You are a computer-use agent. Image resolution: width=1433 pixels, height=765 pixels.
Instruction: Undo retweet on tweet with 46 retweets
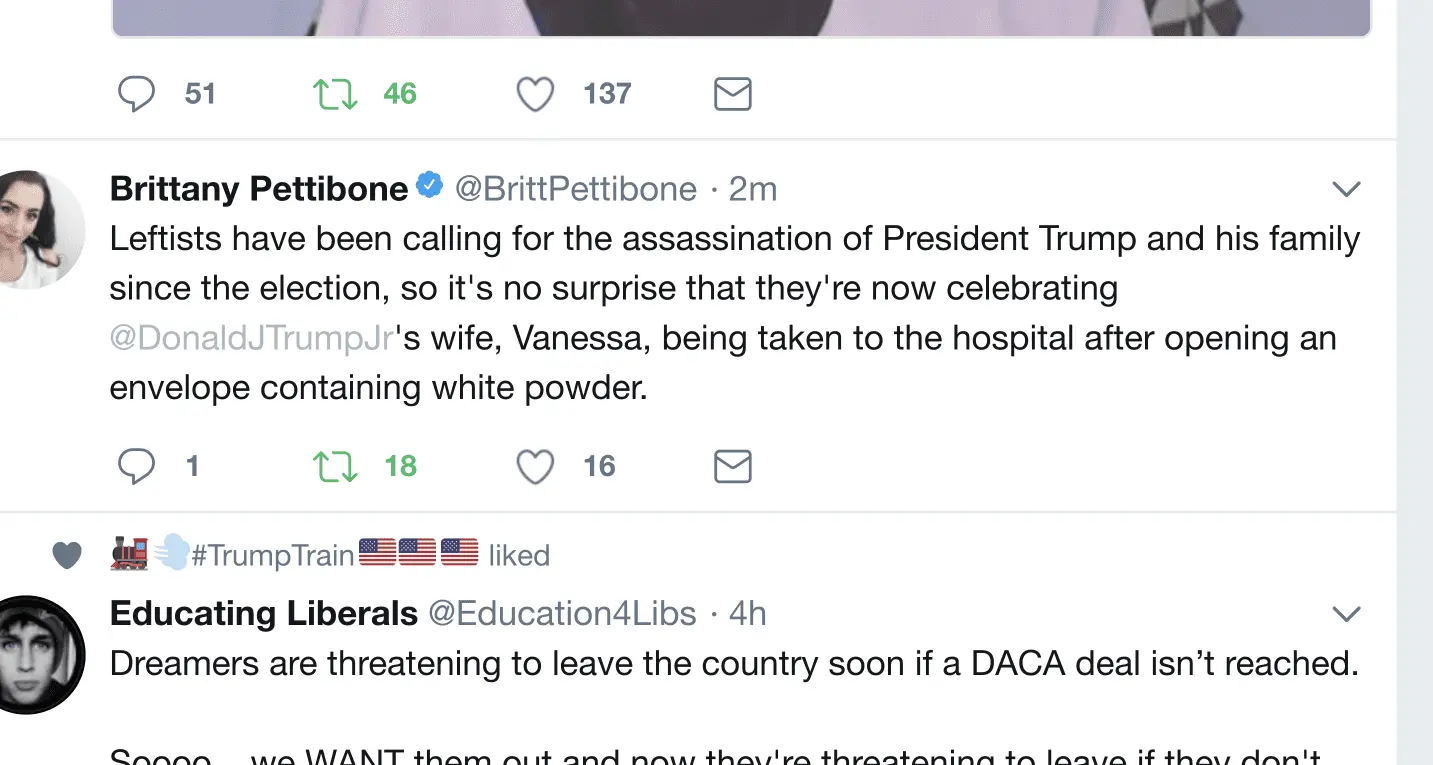[335, 94]
